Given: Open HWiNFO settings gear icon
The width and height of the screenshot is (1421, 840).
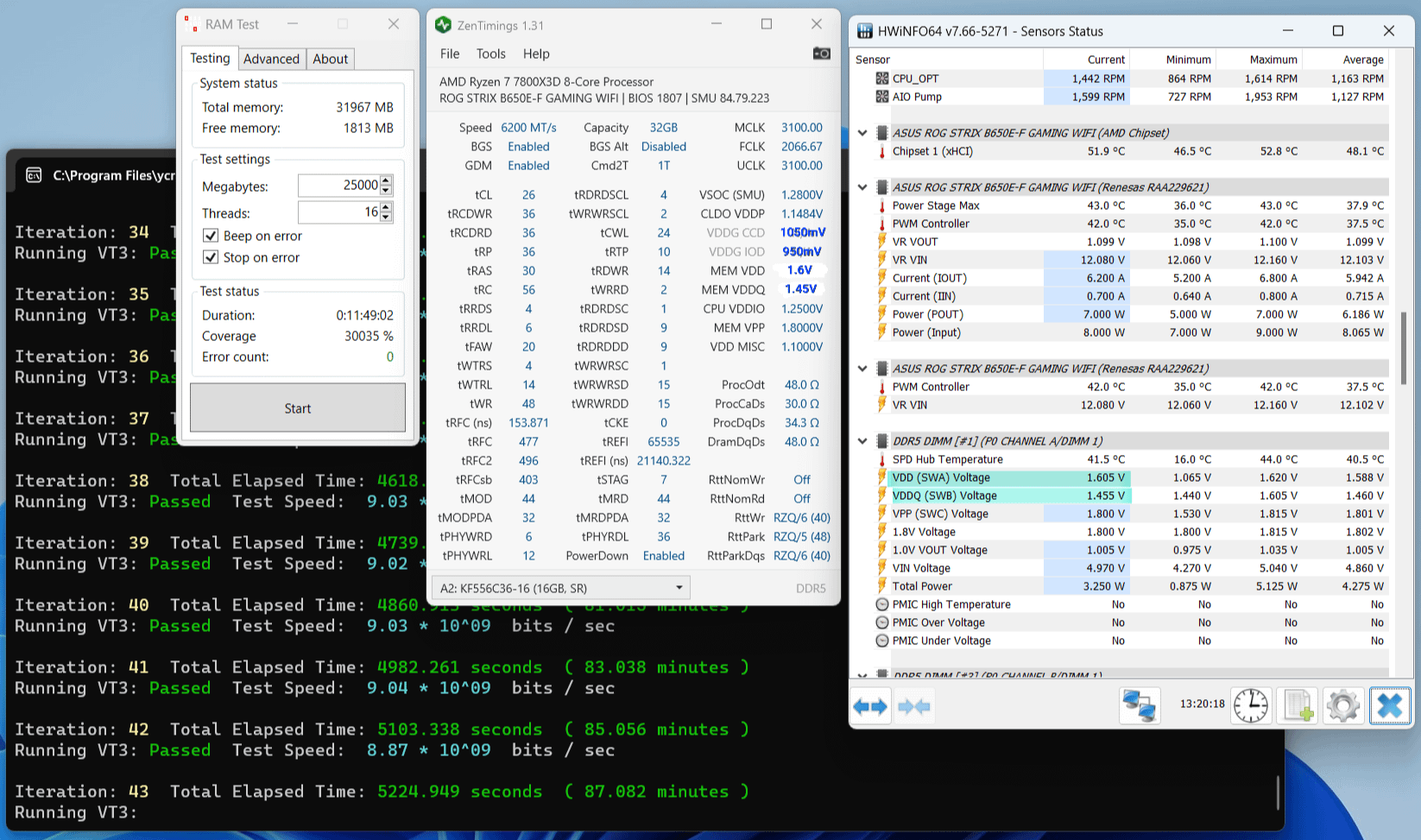Looking at the screenshot, I should (x=1343, y=706).
